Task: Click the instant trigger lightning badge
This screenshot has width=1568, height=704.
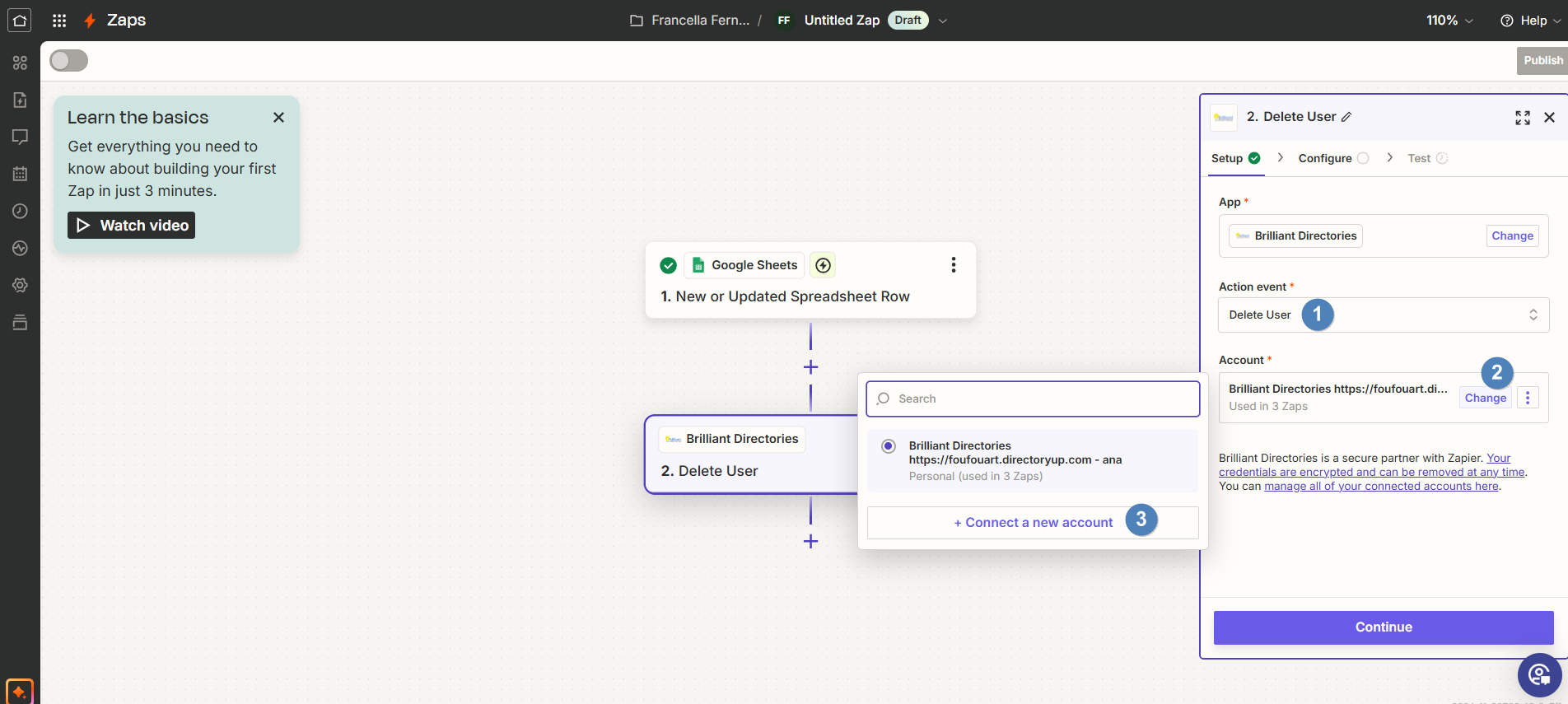Action: pos(823,265)
